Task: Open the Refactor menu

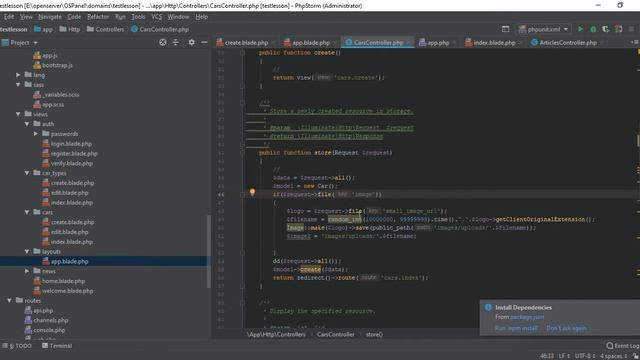Action: 98,17
